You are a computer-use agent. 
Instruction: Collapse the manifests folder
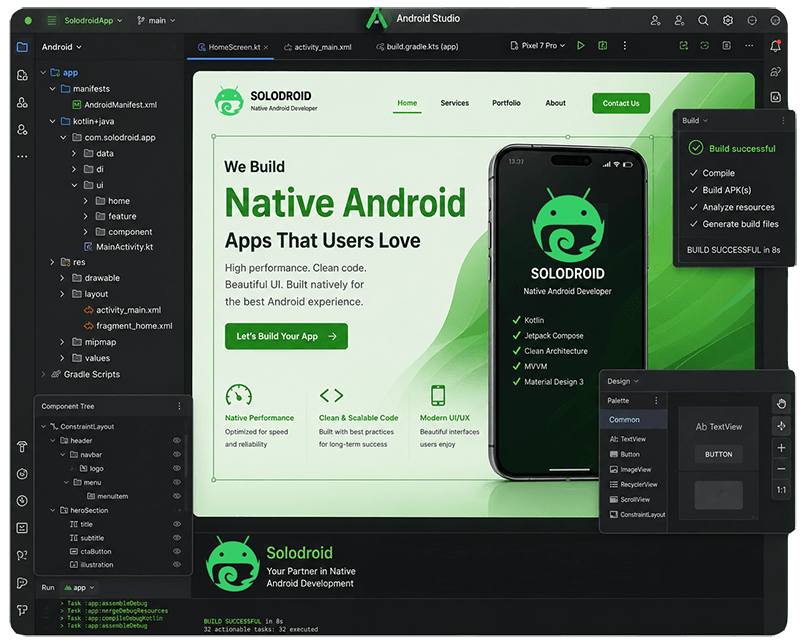click(52, 89)
